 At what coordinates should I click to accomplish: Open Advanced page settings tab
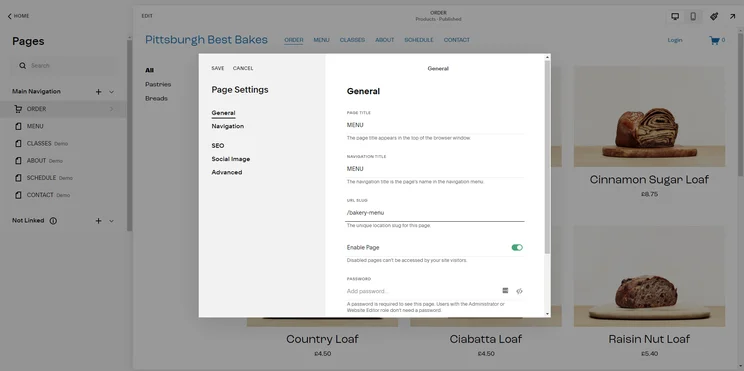(x=227, y=172)
